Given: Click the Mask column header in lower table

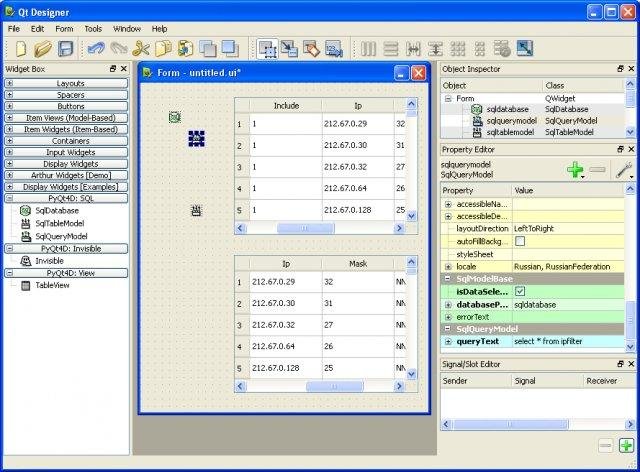Looking at the screenshot, I should [358, 264].
